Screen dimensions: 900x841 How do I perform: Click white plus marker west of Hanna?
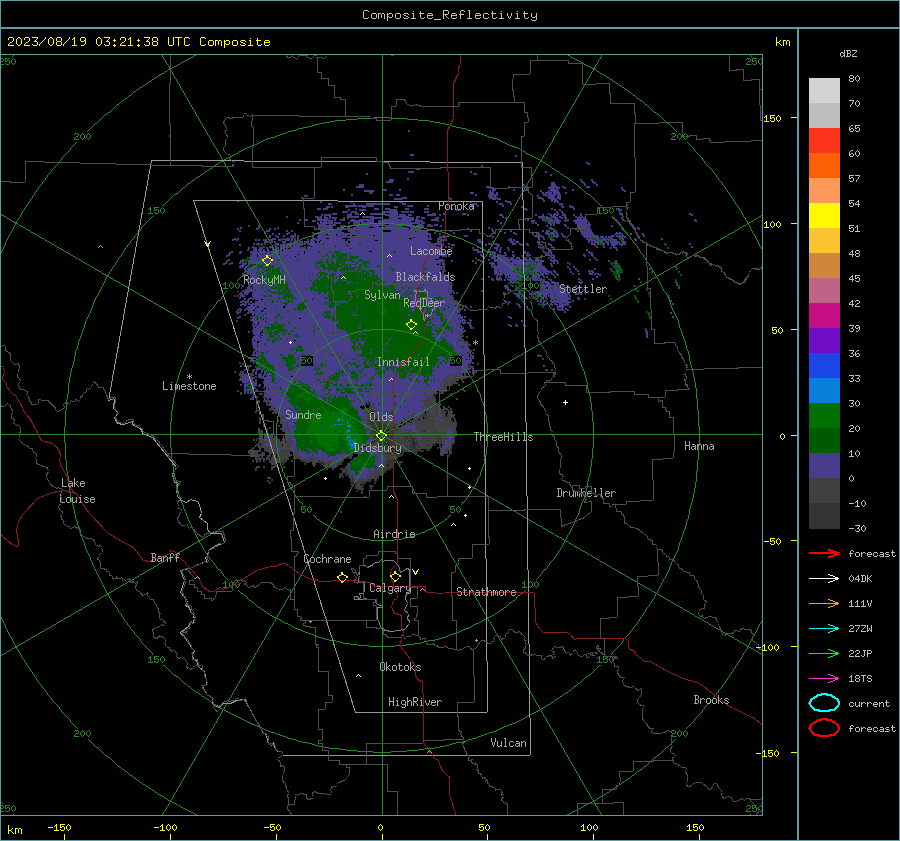click(565, 402)
